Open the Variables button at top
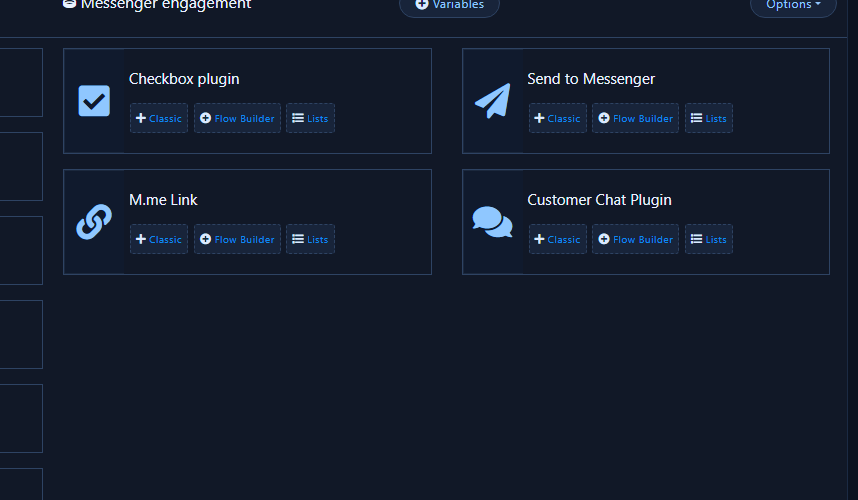 pos(449,5)
